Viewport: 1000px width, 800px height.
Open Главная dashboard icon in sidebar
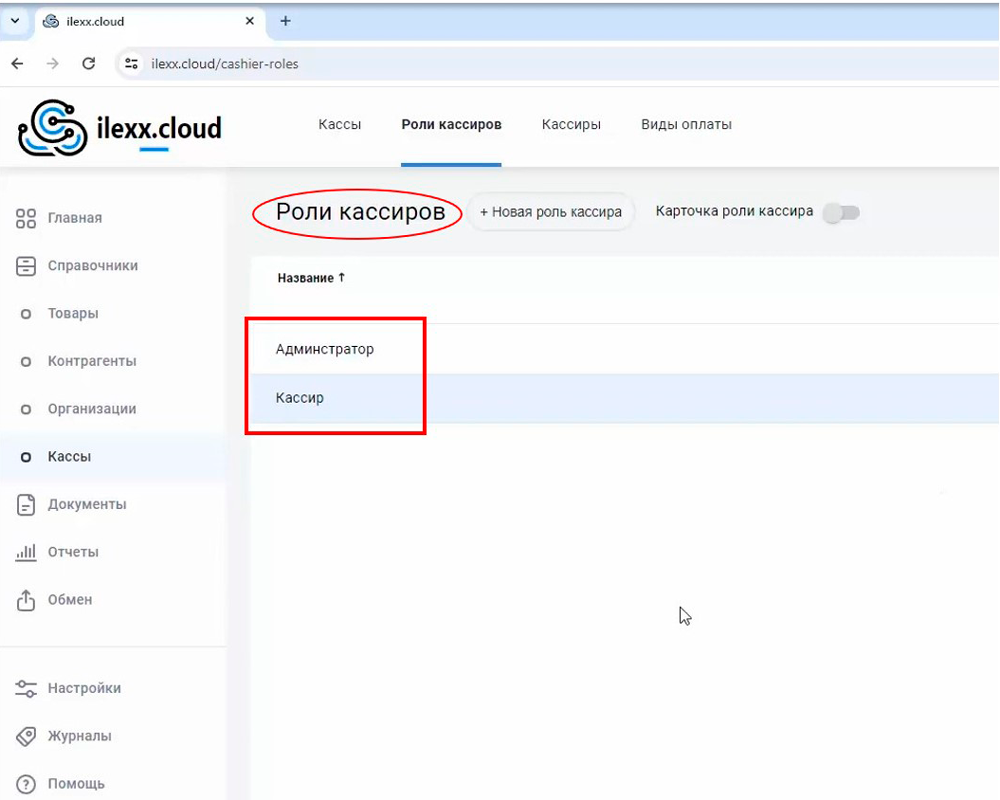[x=27, y=218]
